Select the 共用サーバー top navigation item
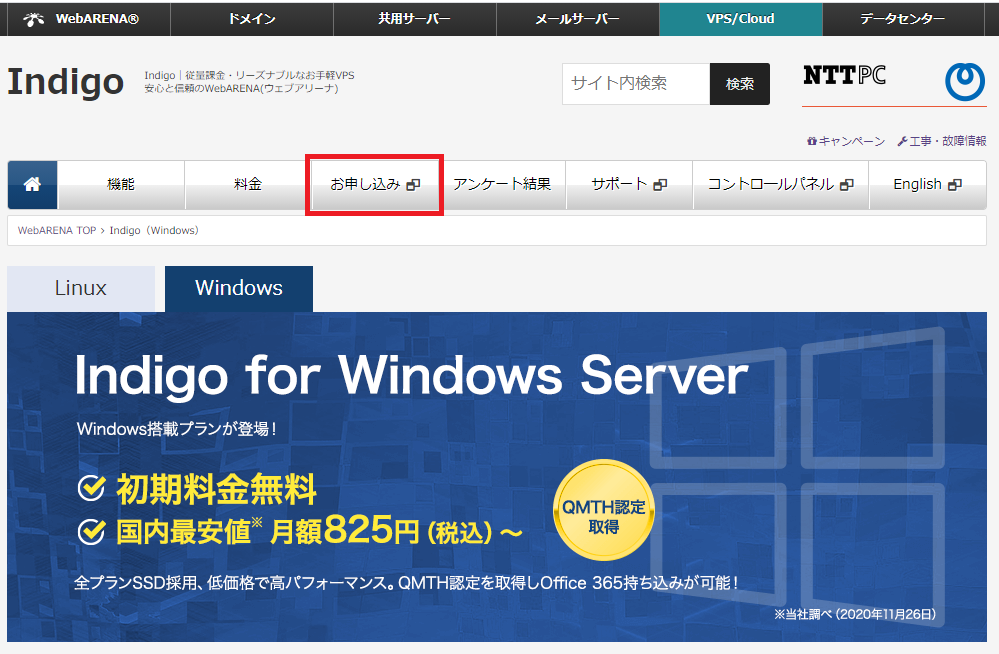 [415, 19]
